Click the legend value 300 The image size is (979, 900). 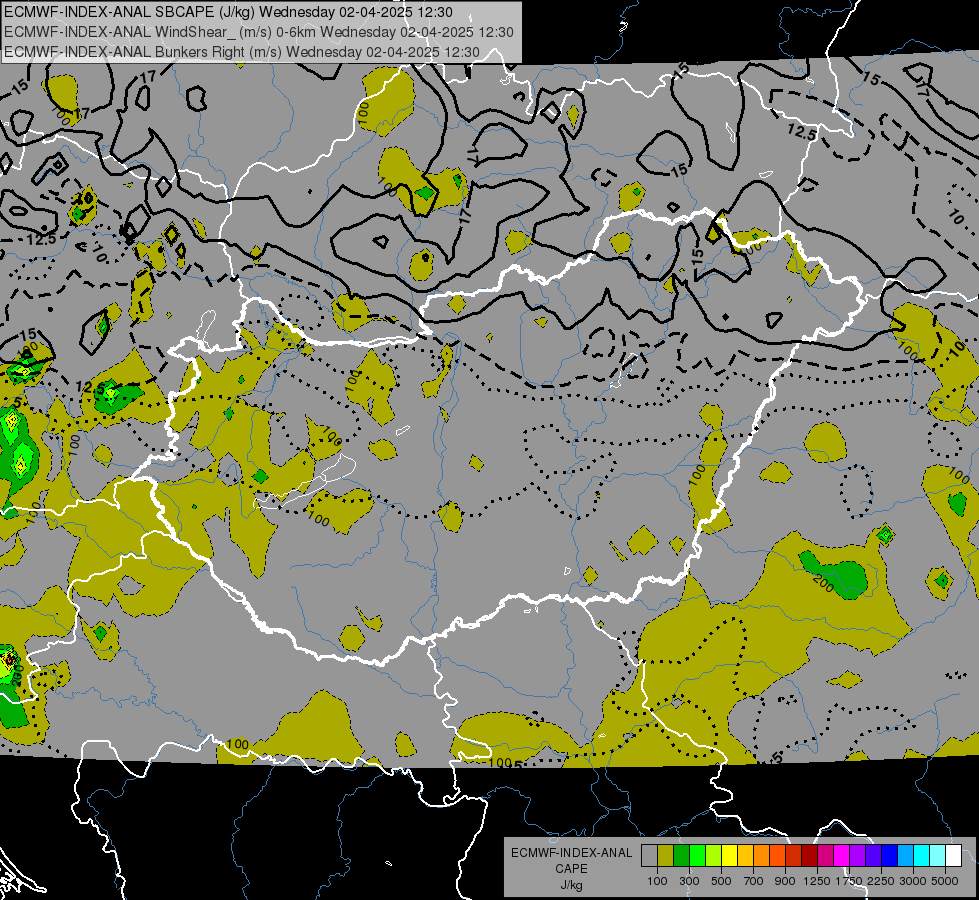(689, 881)
